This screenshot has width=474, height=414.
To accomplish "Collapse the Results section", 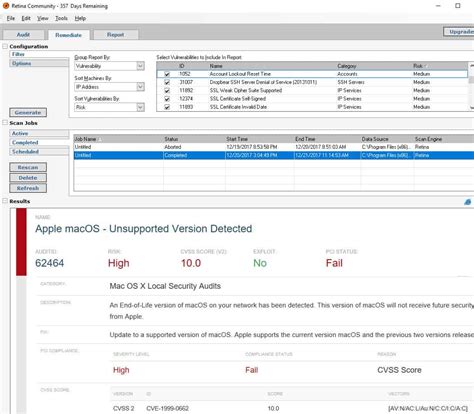I will pyautogui.click(x=5, y=201).
